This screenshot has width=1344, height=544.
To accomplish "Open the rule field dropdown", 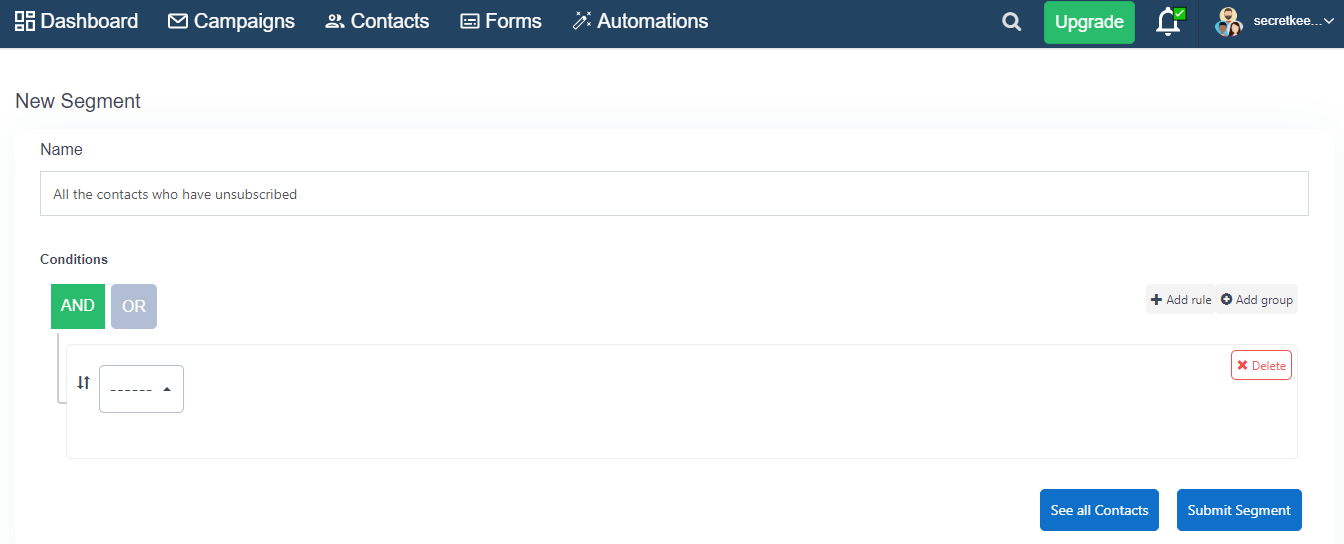I will (x=141, y=389).
